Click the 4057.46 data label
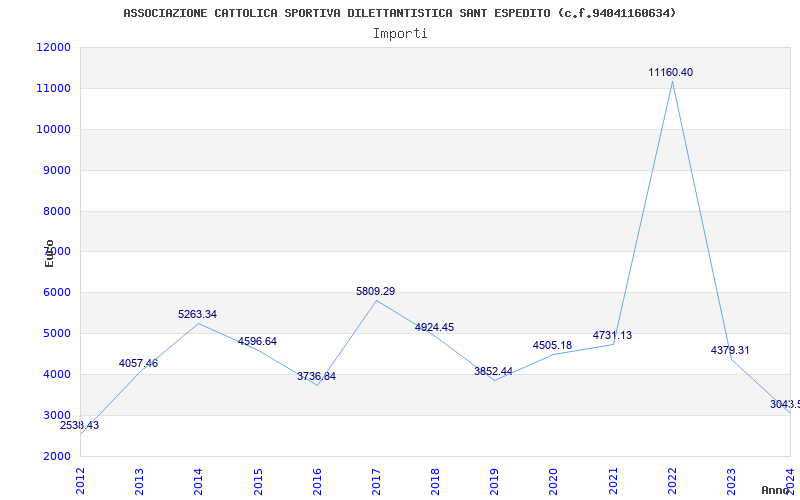The height and width of the screenshot is (500, 800). pyautogui.click(x=138, y=363)
